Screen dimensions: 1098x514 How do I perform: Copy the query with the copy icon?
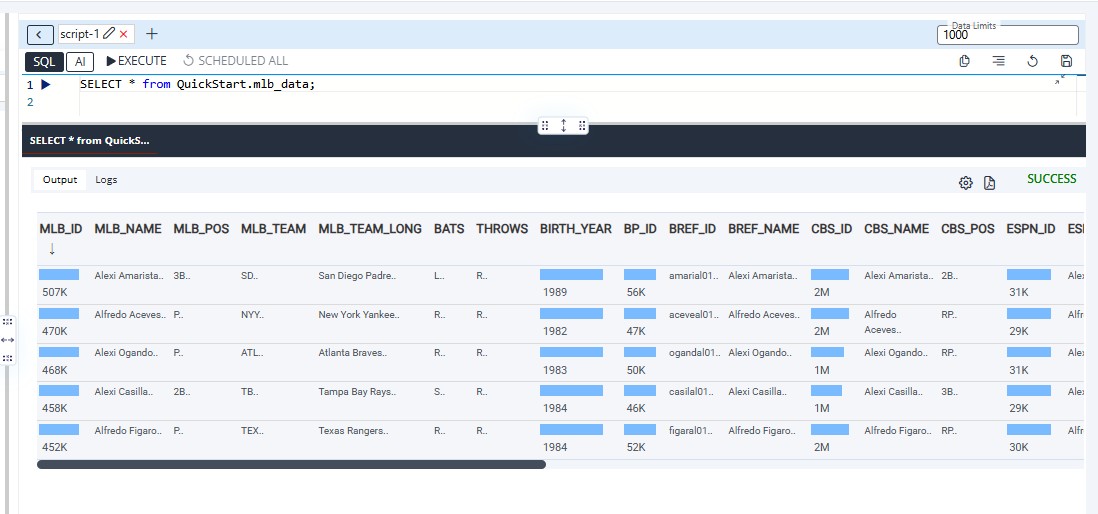[965, 61]
